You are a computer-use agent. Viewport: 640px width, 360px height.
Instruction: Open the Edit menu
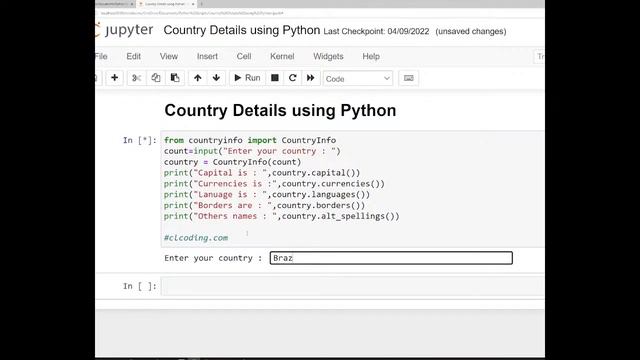point(133,56)
